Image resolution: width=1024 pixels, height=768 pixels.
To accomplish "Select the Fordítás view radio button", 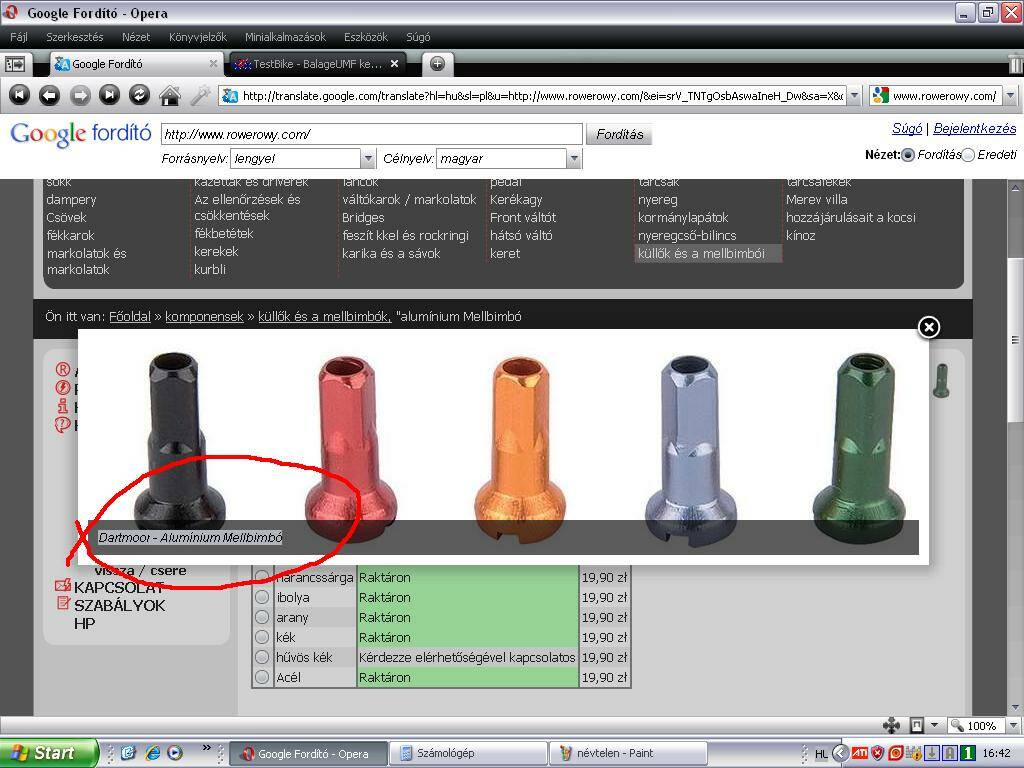I will tap(908, 155).
